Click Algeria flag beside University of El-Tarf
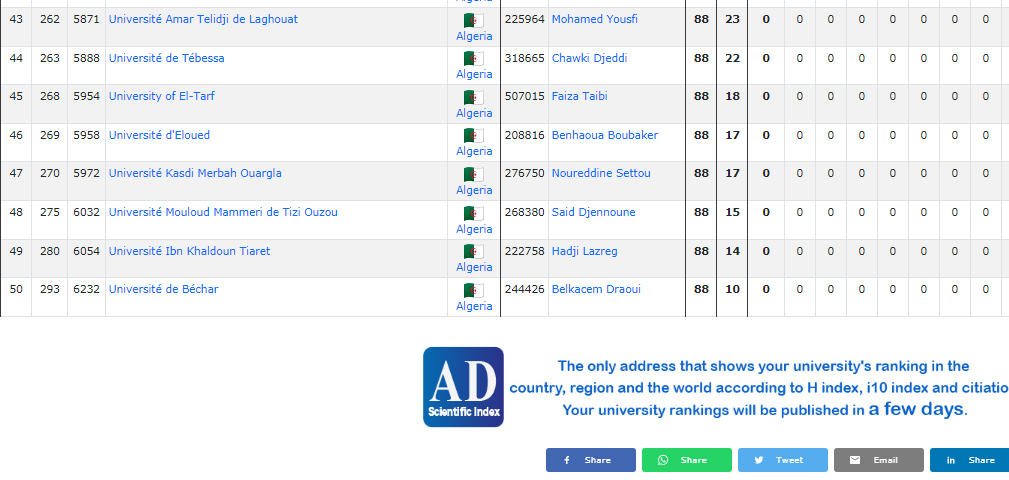The image size is (1009, 480). 474,98
